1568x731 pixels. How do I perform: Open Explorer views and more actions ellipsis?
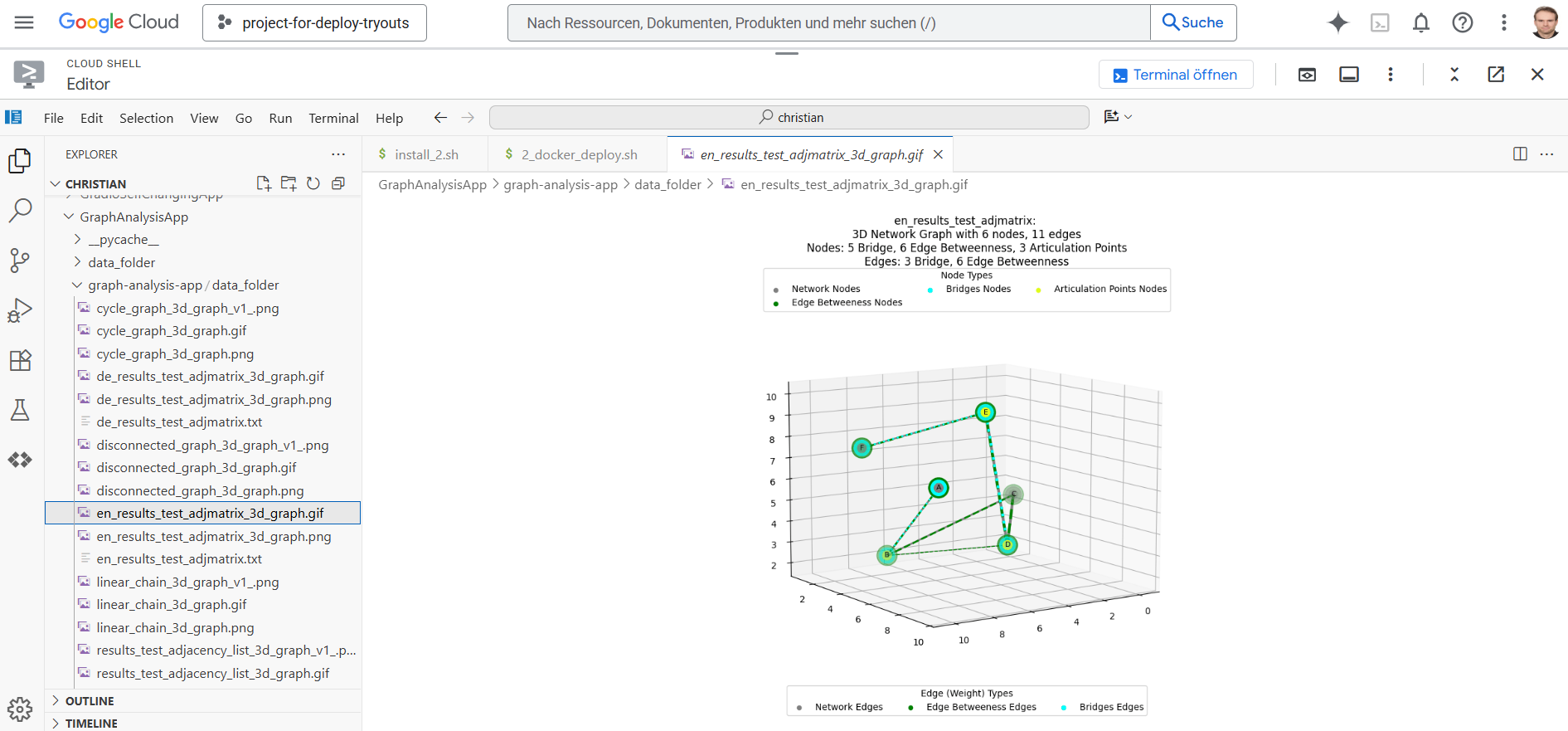point(338,154)
